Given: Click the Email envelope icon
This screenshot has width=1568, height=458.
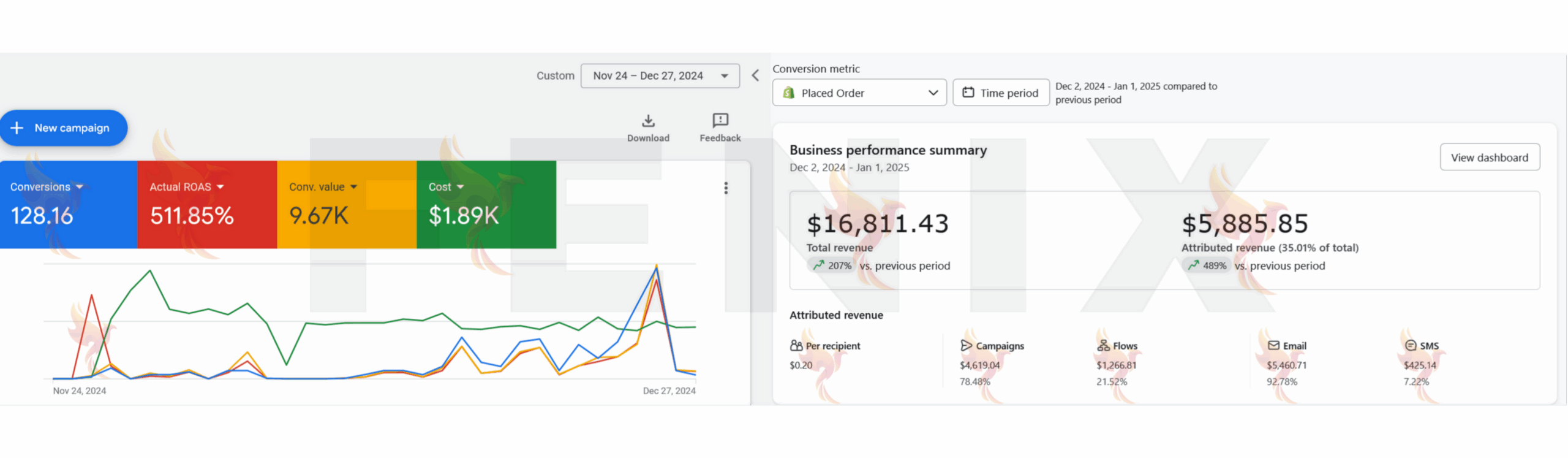Looking at the screenshot, I should point(1273,346).
